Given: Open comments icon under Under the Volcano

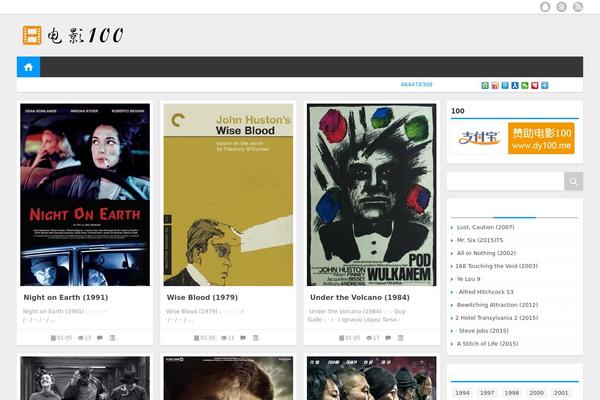Looking at the screenshot, I should [388, 338].
